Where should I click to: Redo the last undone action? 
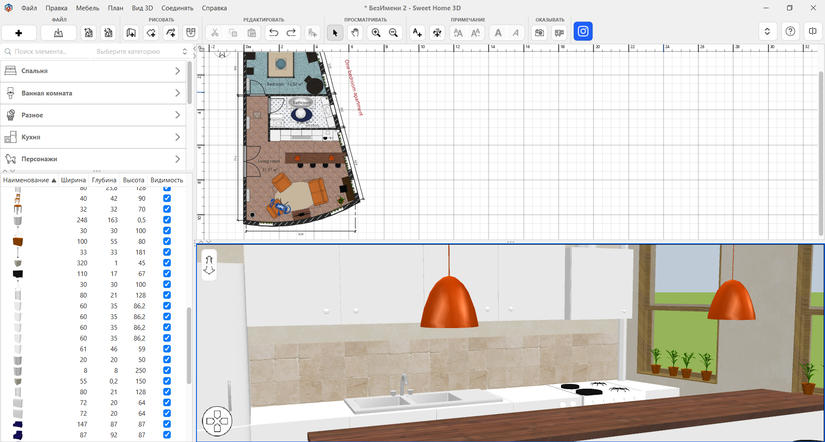(x=291, y=33)
